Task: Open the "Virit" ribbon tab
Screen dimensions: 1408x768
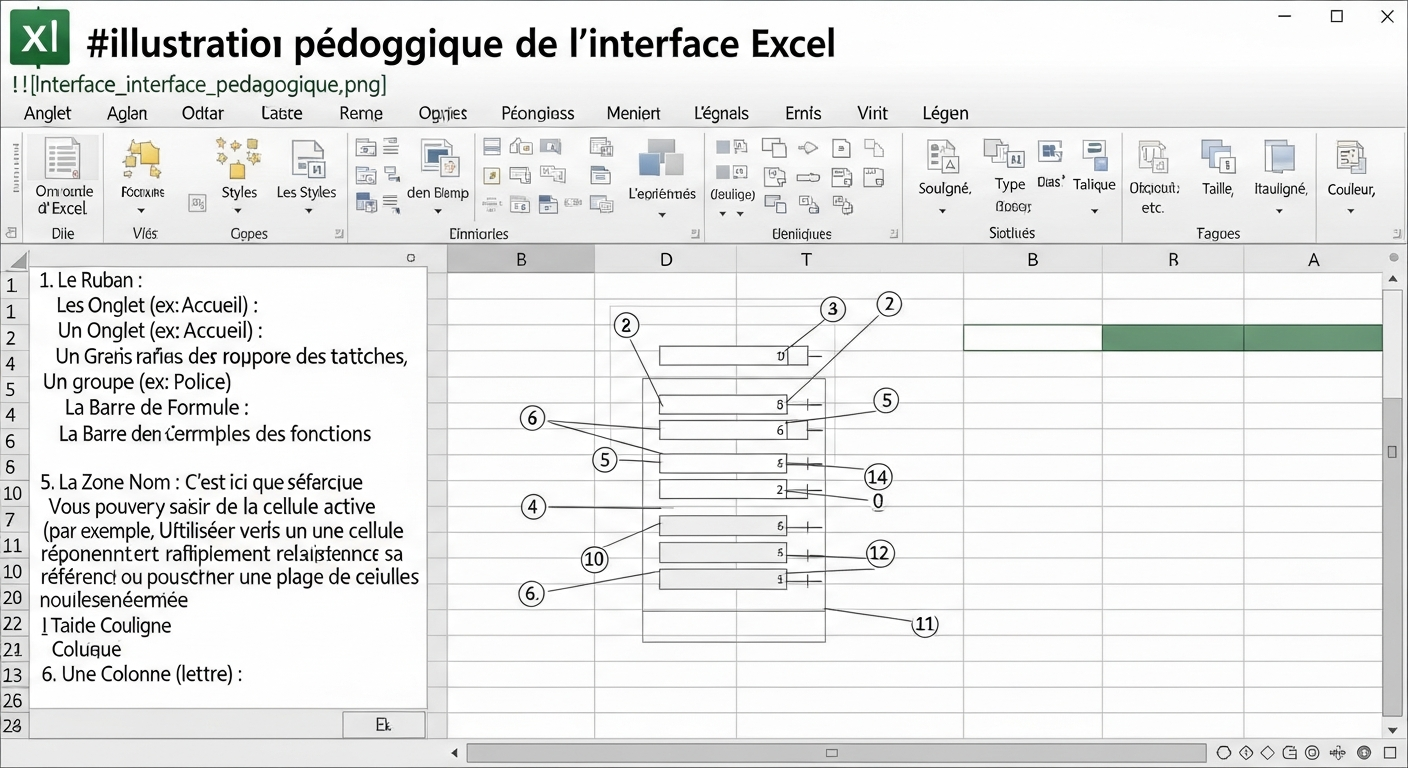Action: pos(872,113)
